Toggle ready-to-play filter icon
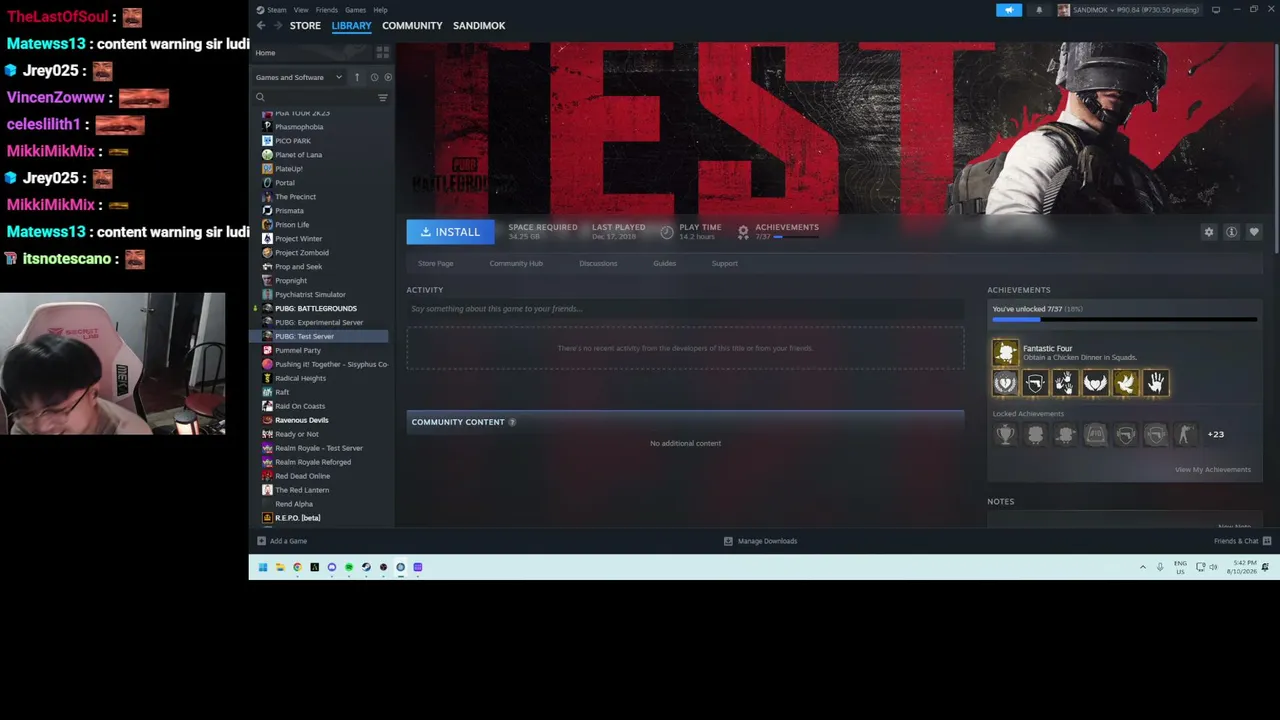 tap(388, 77)
